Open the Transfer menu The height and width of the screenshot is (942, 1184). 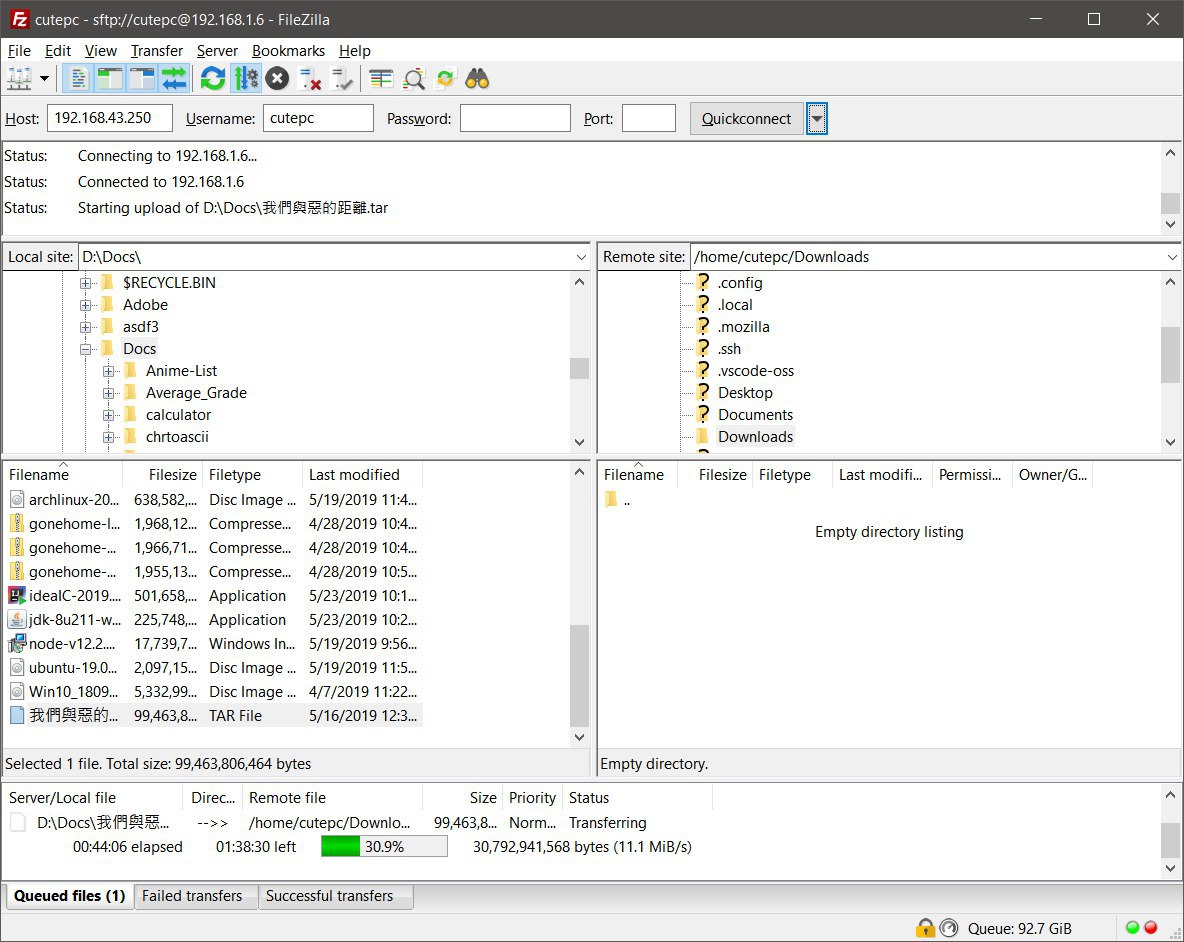[x=156, y=51]
